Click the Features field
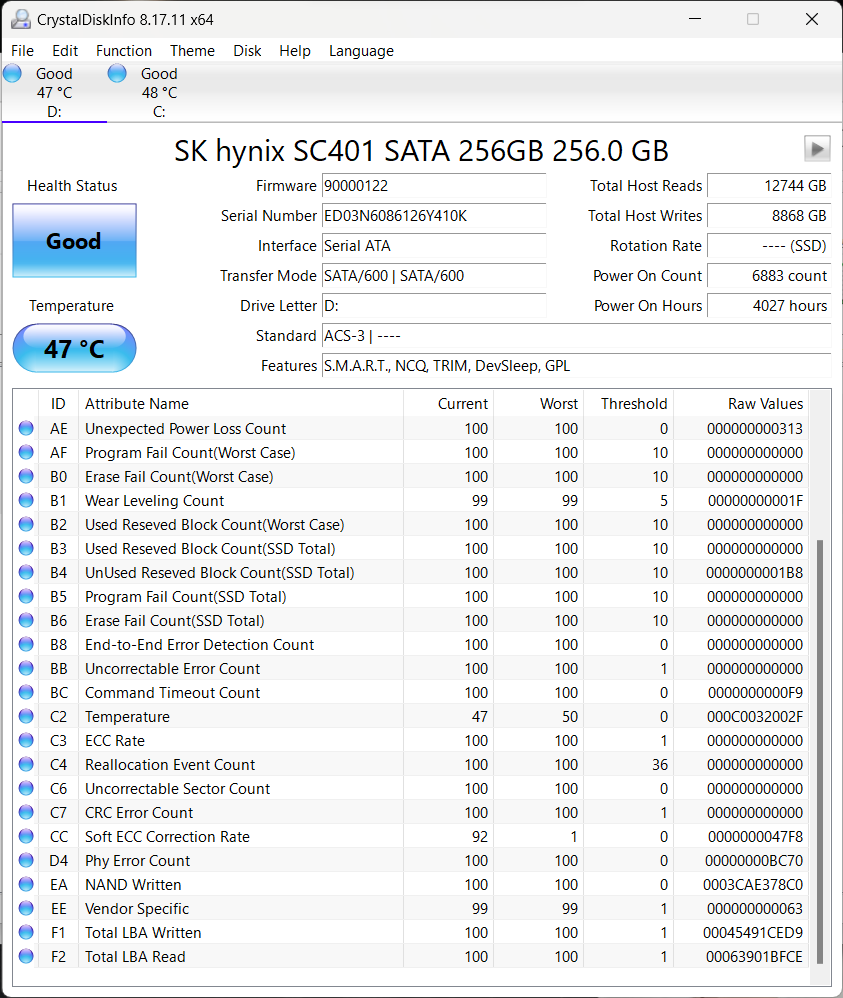The height and width of the screenshot is (998, 843). [576, 365]
